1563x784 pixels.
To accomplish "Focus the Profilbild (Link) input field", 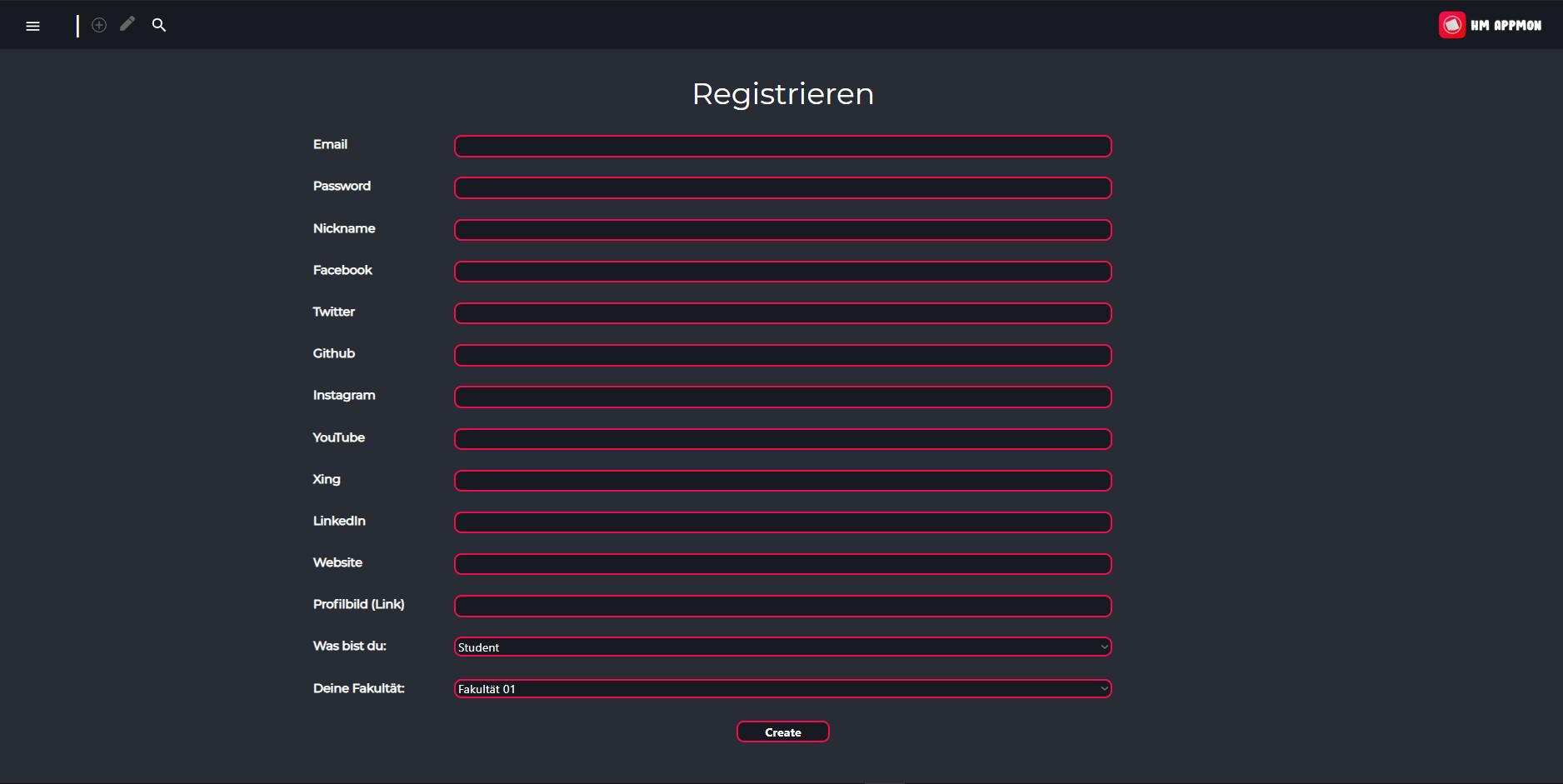I will pos(783,606).
